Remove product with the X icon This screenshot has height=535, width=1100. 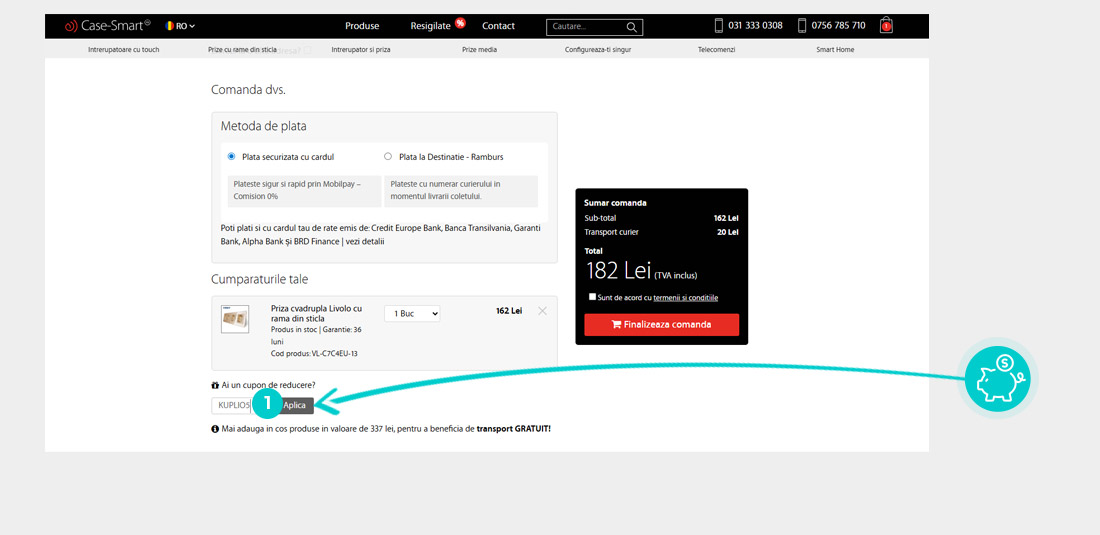pos(542,311)
